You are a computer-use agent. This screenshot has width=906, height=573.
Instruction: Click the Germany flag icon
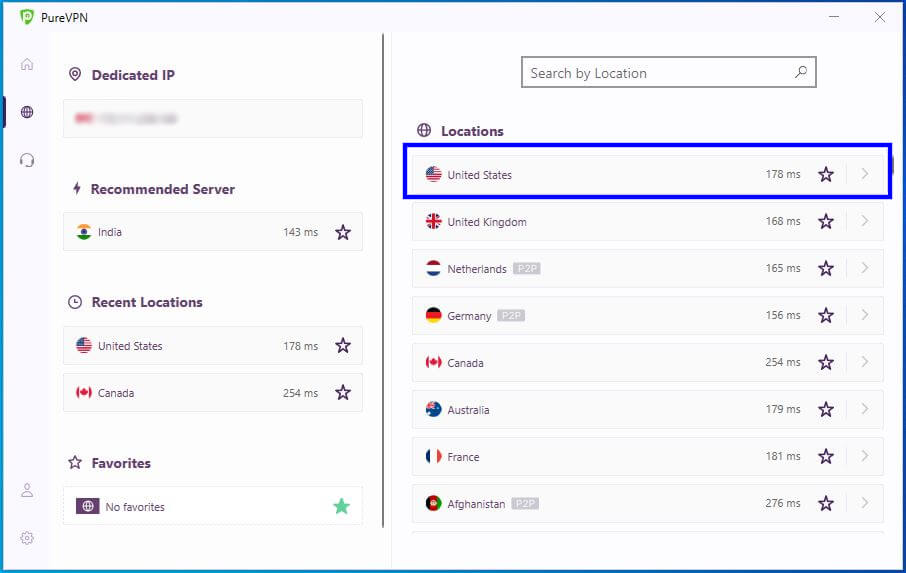[433, 315]
